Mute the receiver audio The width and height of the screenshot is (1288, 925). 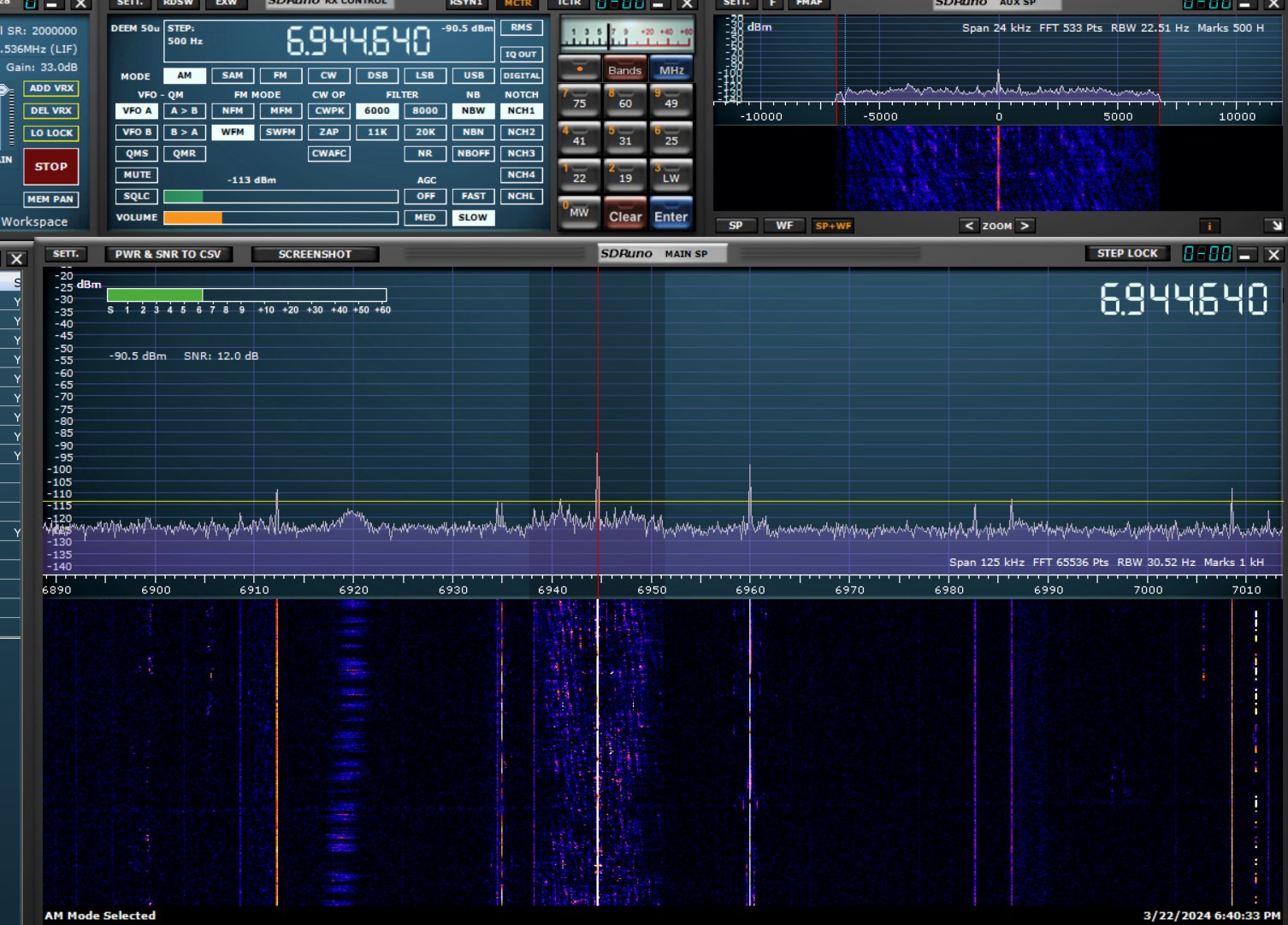click(137, 174)
